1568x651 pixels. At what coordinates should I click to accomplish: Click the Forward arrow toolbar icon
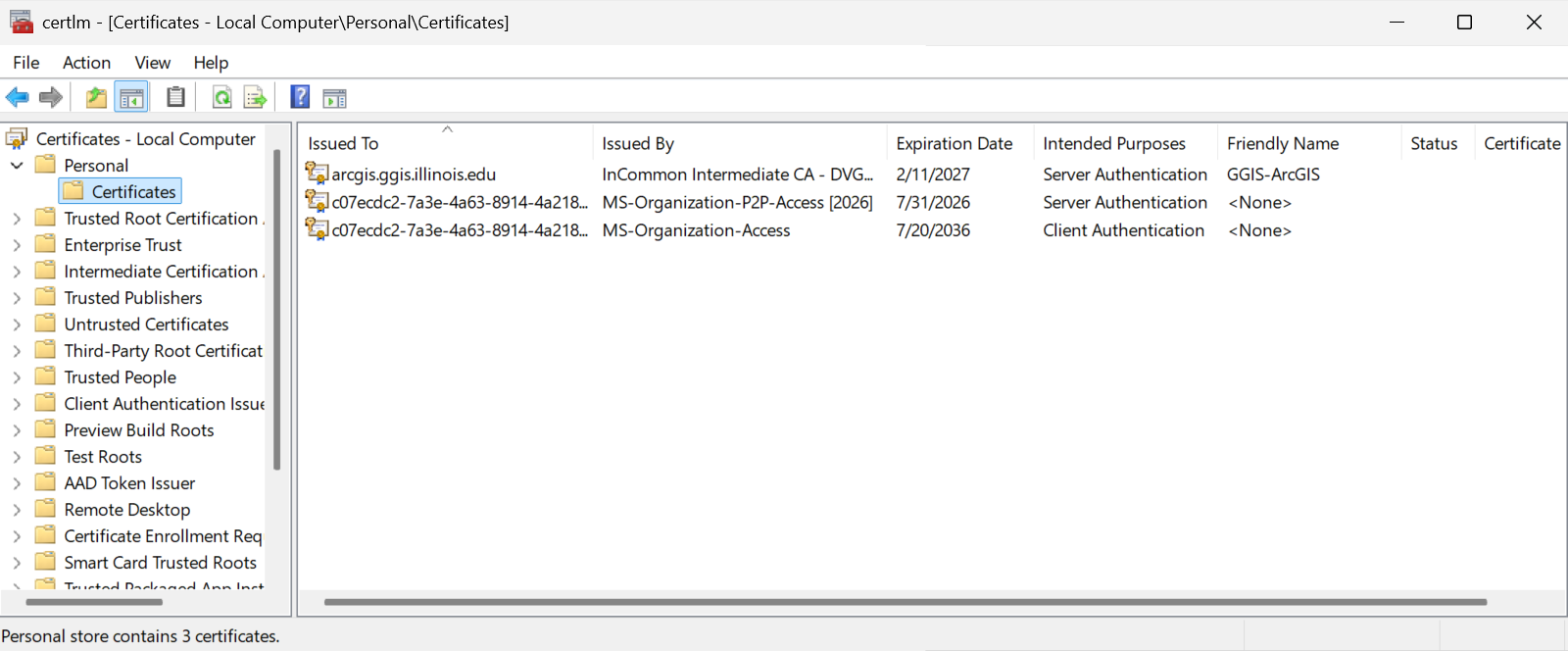(51, 97)
